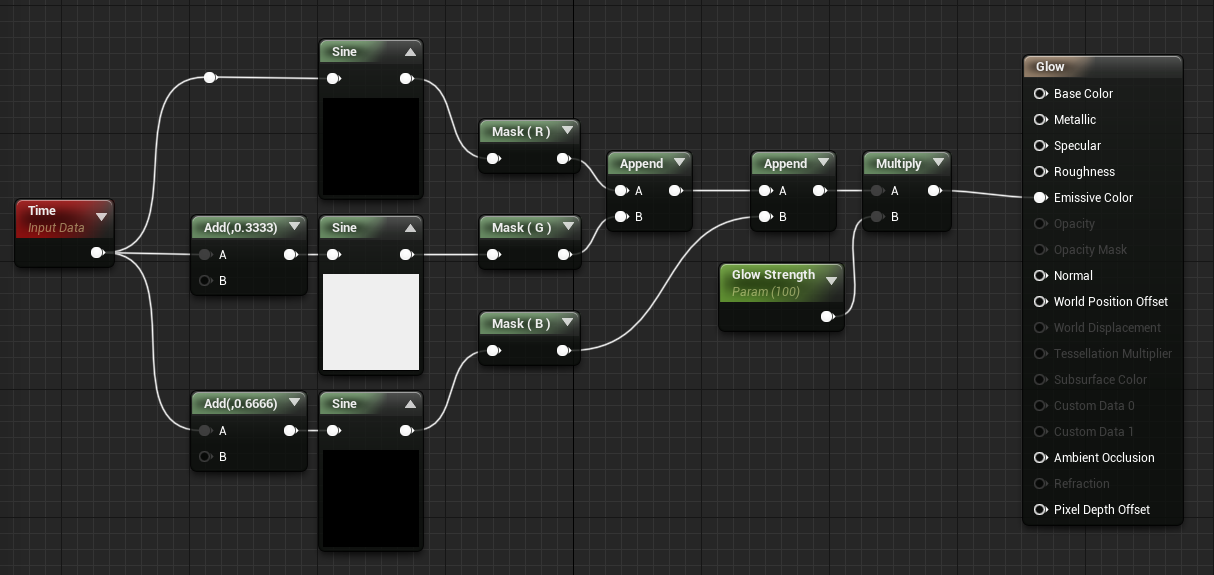Expand the Time node dropdown arrow
This screenshot has height=575, width=1214.
click(101, 216)
